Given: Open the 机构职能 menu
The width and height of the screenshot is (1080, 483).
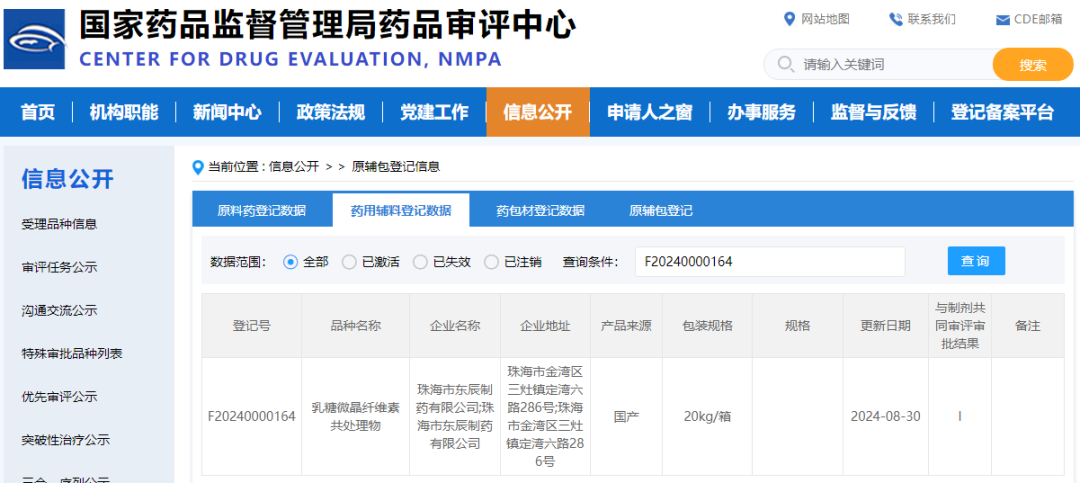Looking at the screenshot, I should (124, 112).
